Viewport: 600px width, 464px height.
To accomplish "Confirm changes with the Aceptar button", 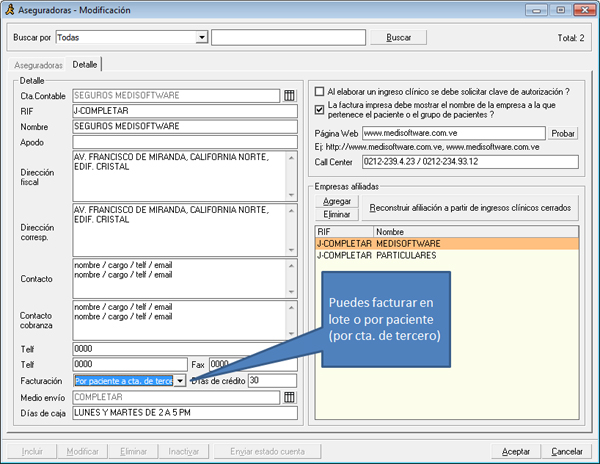I will tap(517, 451).
